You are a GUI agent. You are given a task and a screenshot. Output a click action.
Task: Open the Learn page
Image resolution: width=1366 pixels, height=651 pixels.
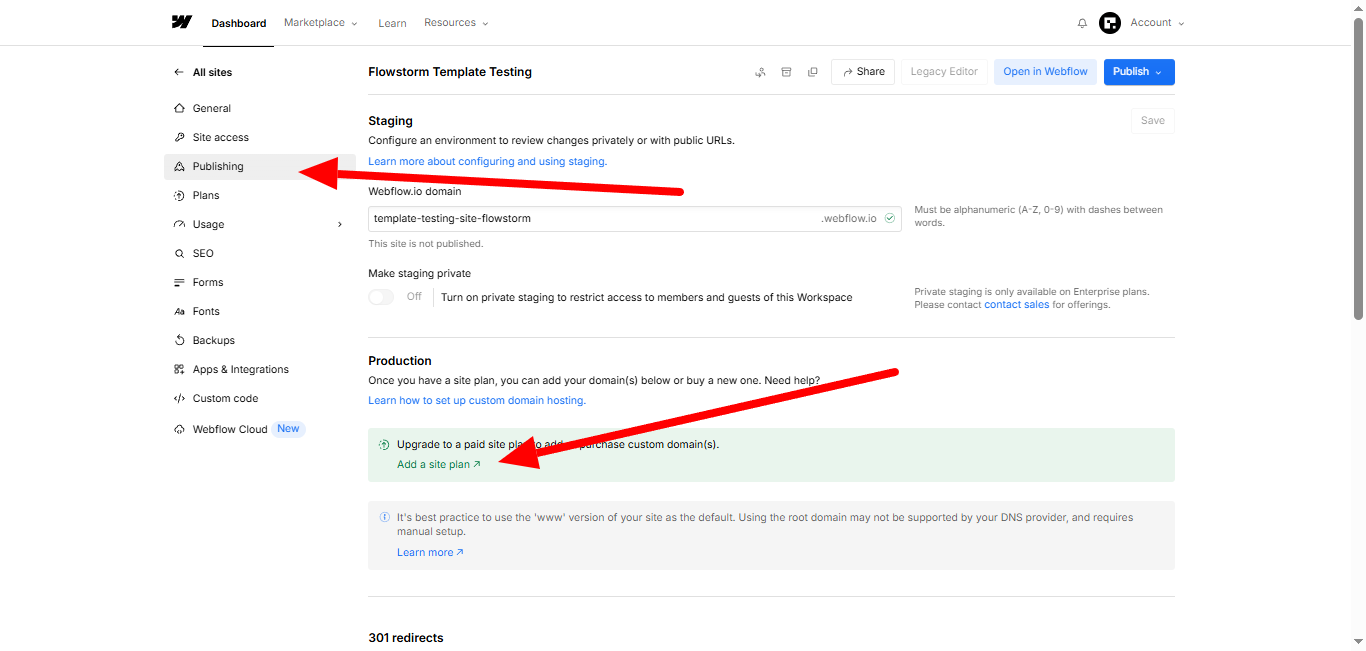pos(392,23)
